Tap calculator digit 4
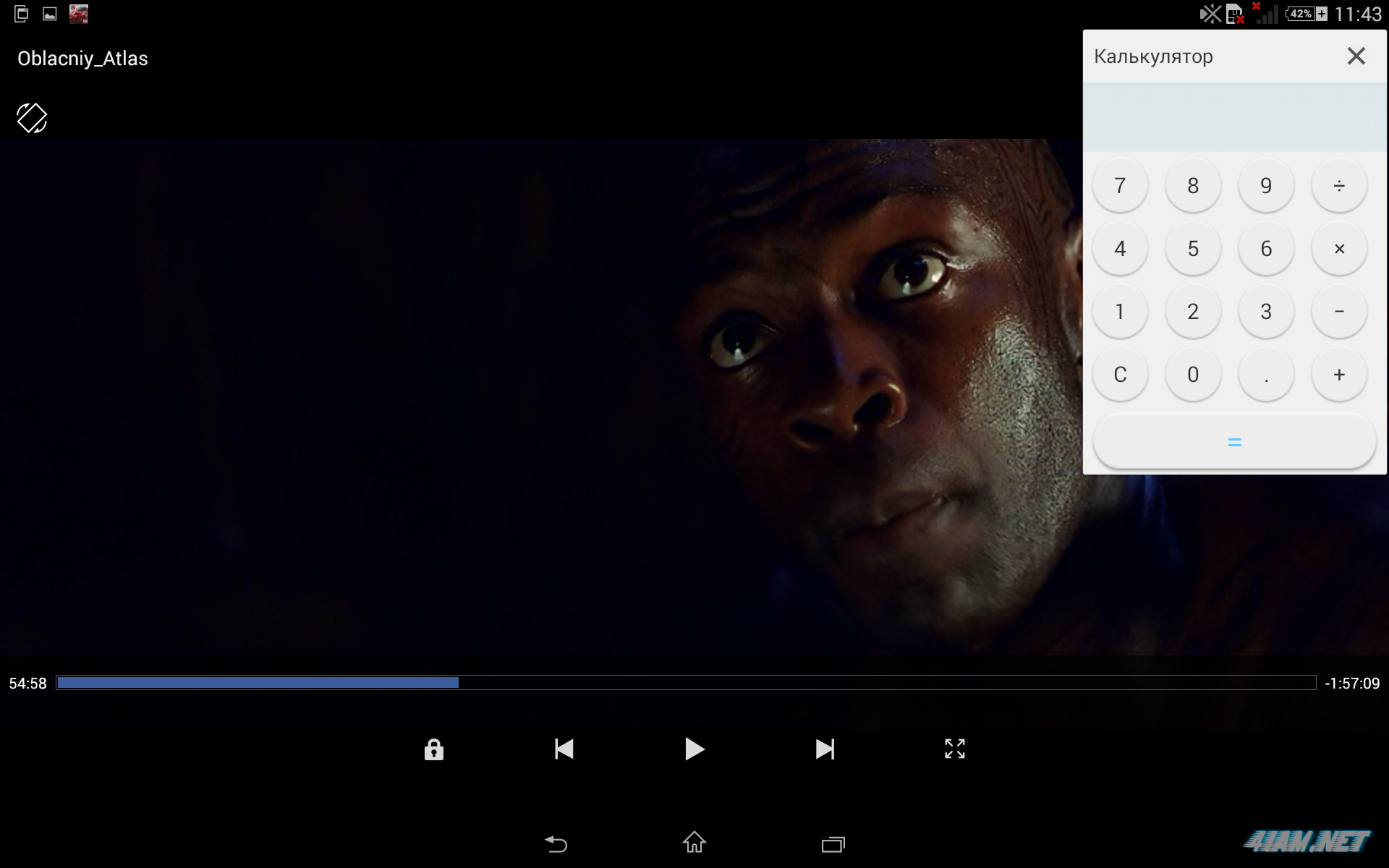Screen dimensions: 1389x868 [1120, 249]
